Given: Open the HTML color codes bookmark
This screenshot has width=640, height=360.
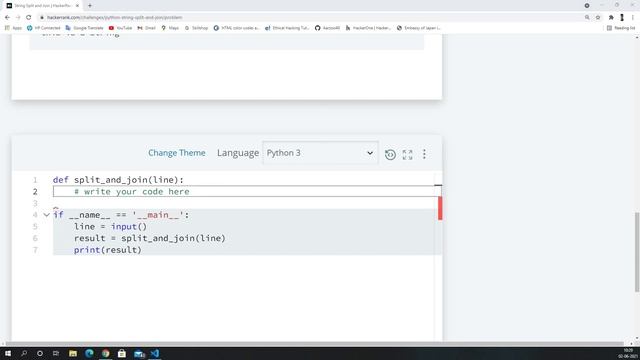Looking at the screenshot, I should point(236,28).
